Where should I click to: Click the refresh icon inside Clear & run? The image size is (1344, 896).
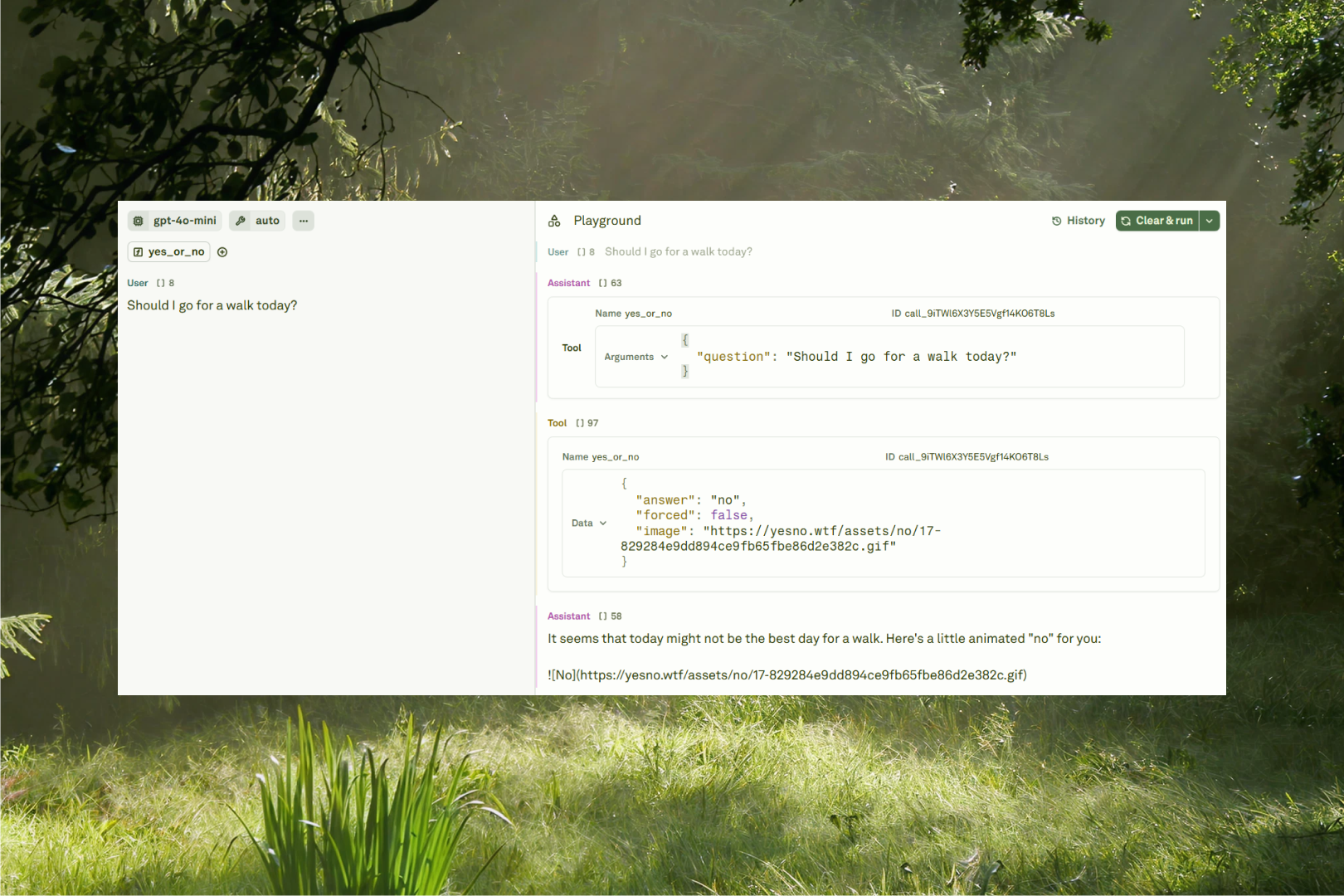pyautogui.click(x=1126, y=221)
